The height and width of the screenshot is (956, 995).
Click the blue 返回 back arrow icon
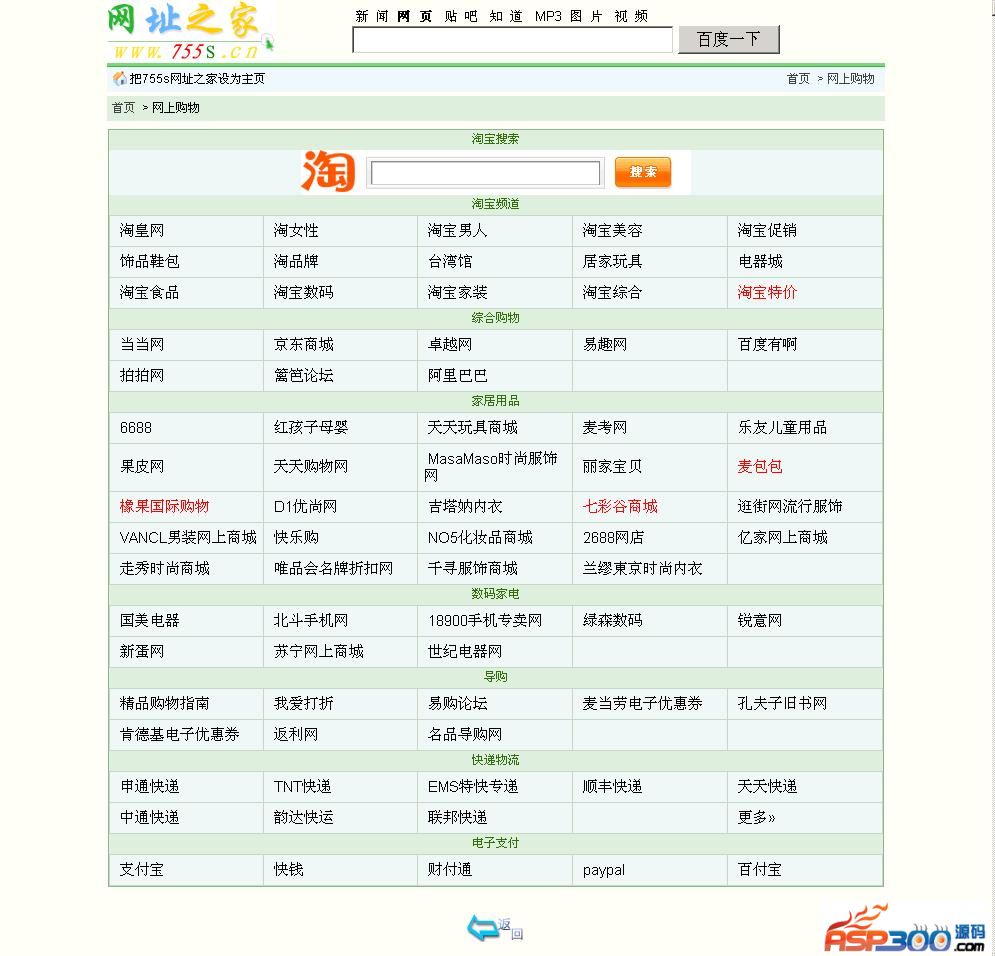pyautogui.click(x=495, y=927)
